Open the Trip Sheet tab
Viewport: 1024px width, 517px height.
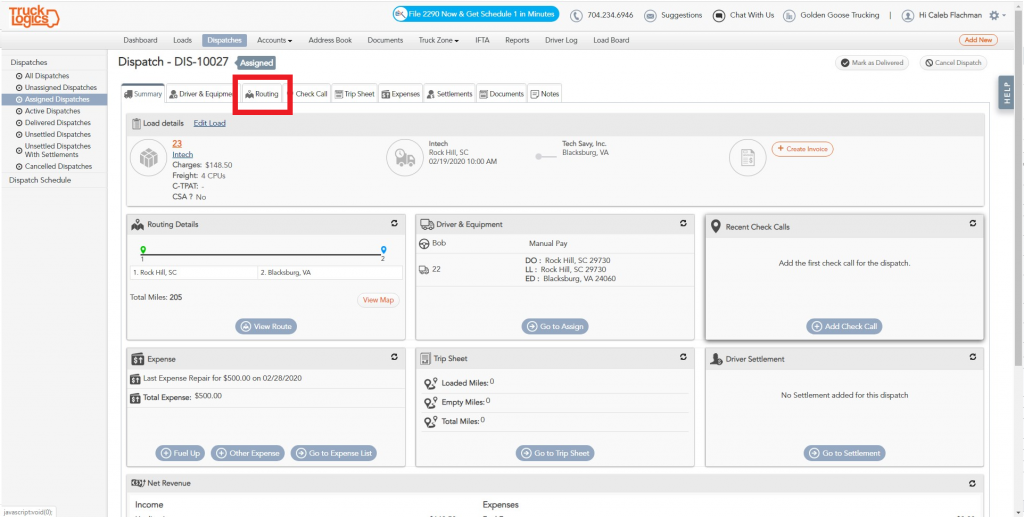click(355, 94)
